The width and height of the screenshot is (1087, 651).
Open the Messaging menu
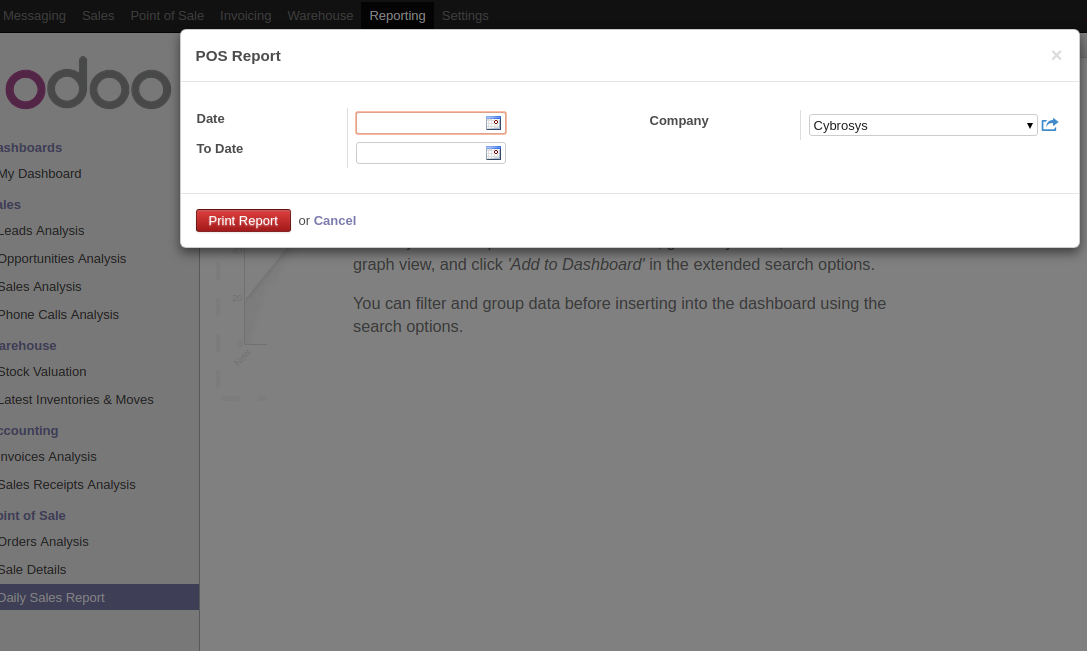coord(33,15)
